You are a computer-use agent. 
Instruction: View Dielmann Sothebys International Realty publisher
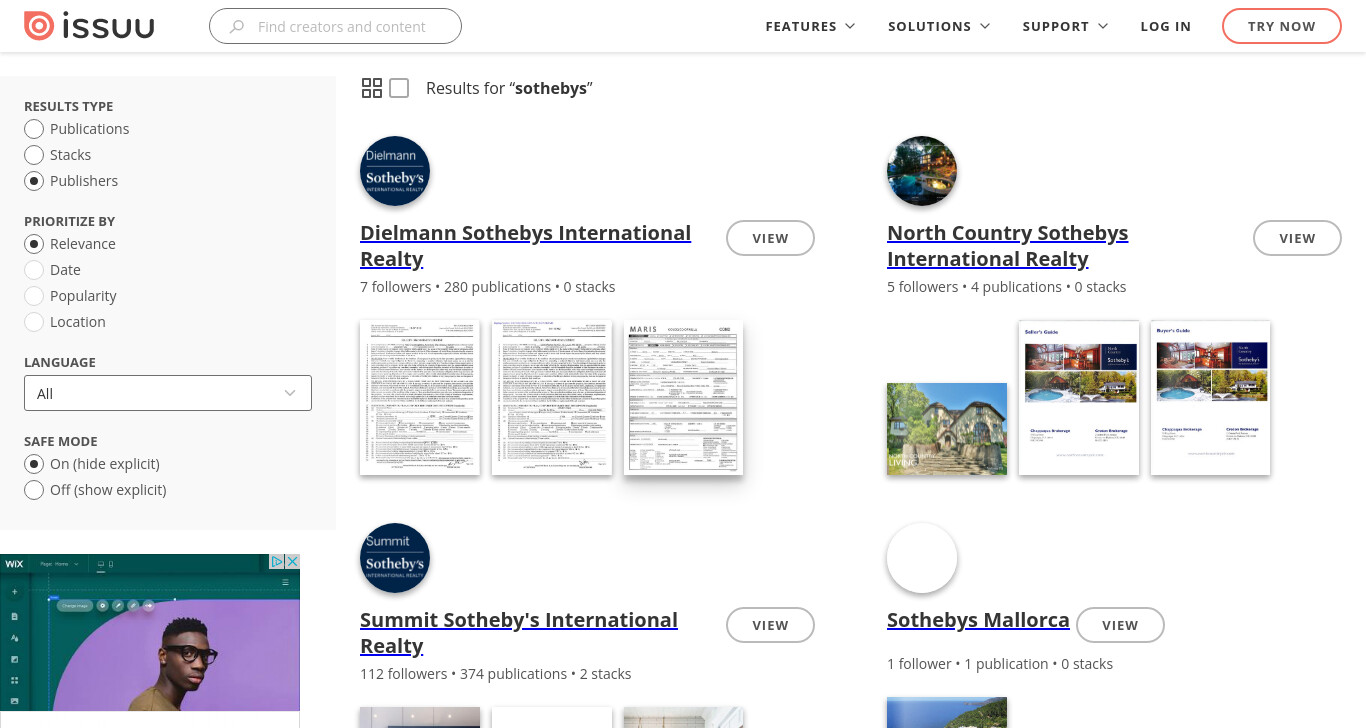(x=770, y=238)
